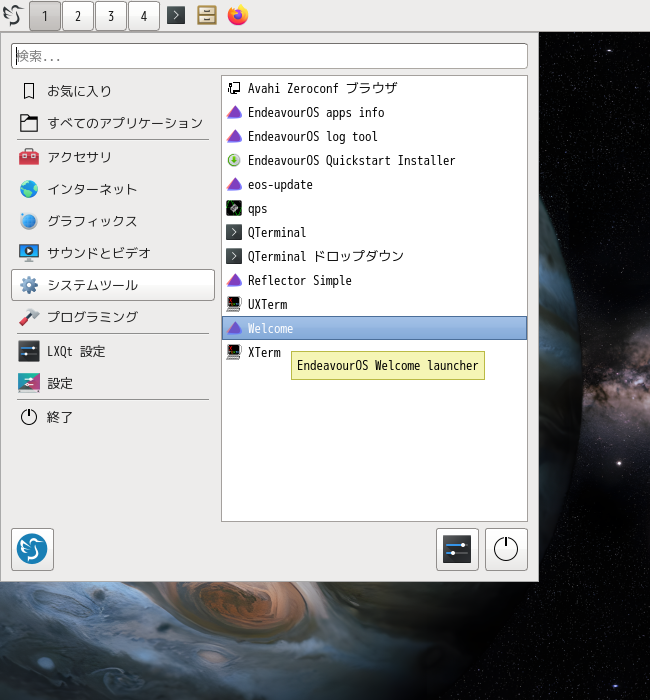Screen dimensions: 650x700
Task: Expand the LXQt 設定 submenu
Action: 76,351
